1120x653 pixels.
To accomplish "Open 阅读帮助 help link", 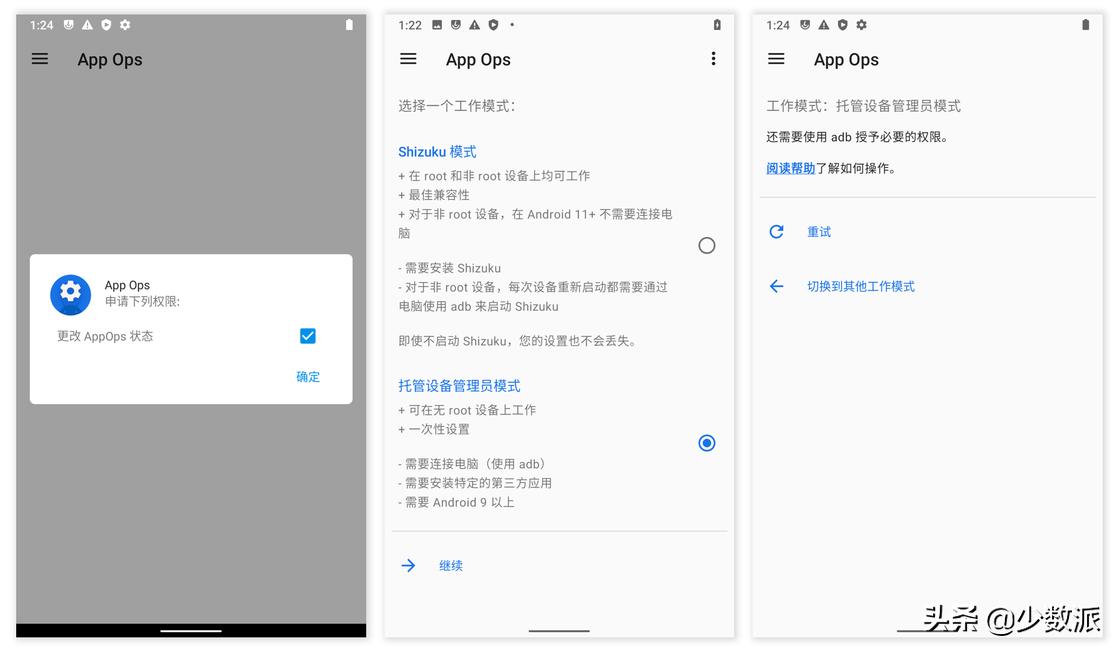I will (790, 169).
